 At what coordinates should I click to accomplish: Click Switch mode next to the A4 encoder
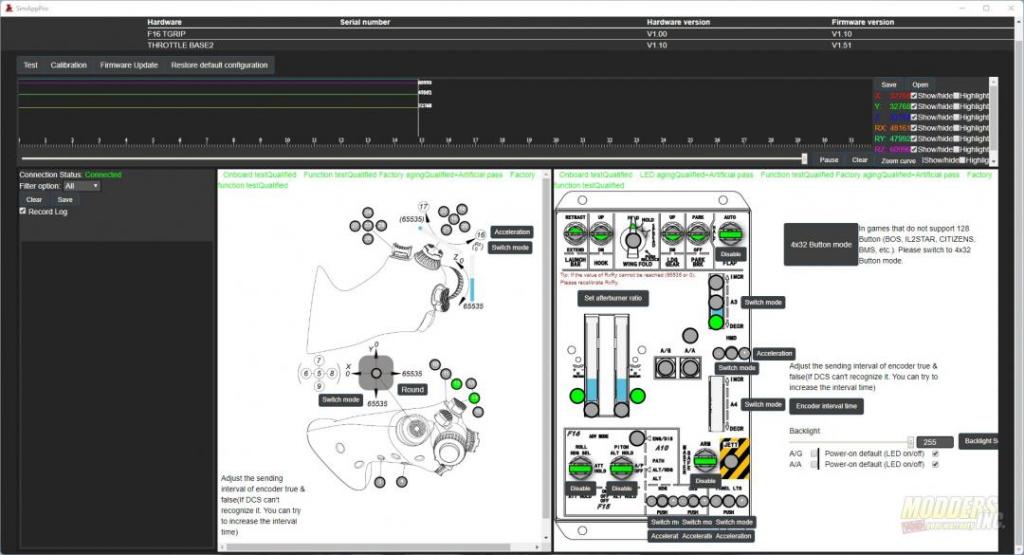763,404
